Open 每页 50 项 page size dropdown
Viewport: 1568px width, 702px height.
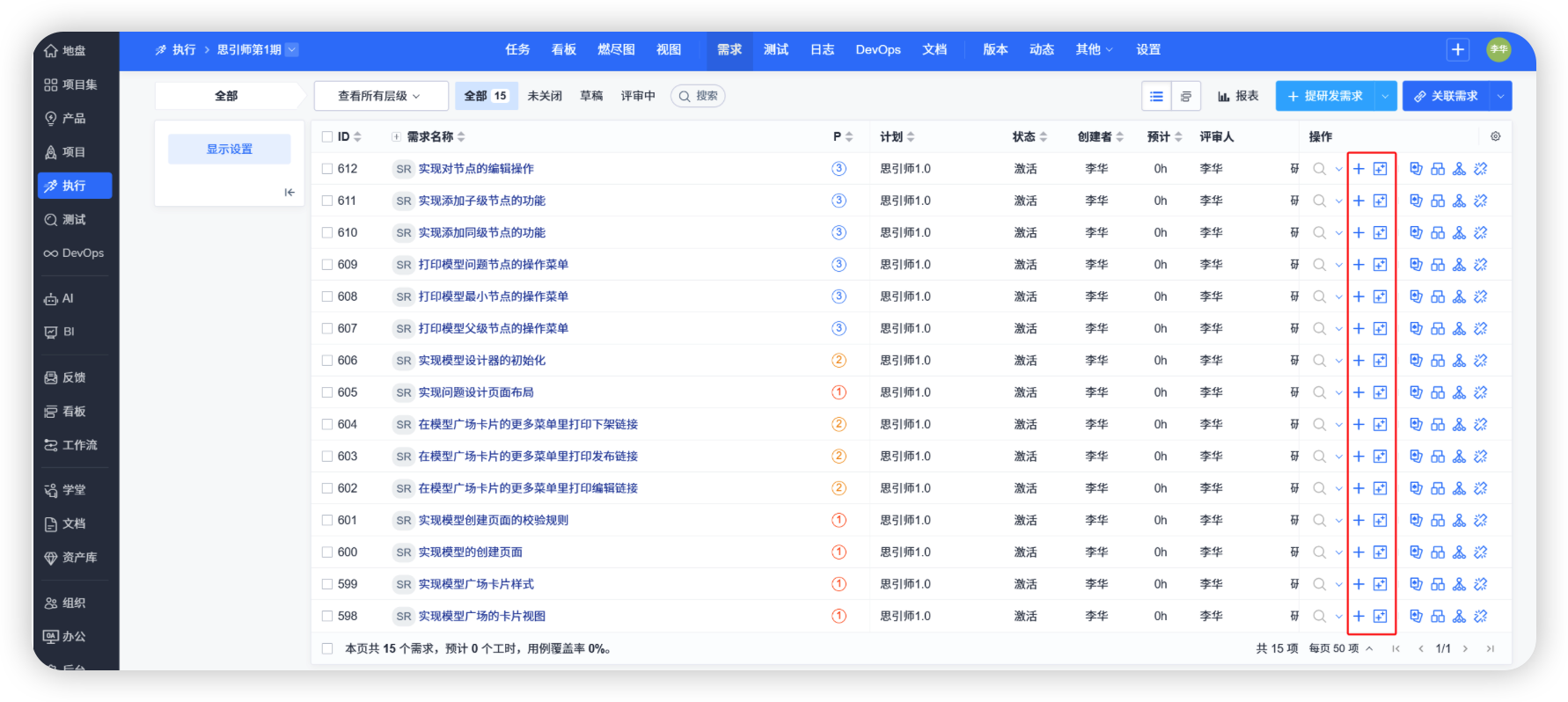point(1340,649)
